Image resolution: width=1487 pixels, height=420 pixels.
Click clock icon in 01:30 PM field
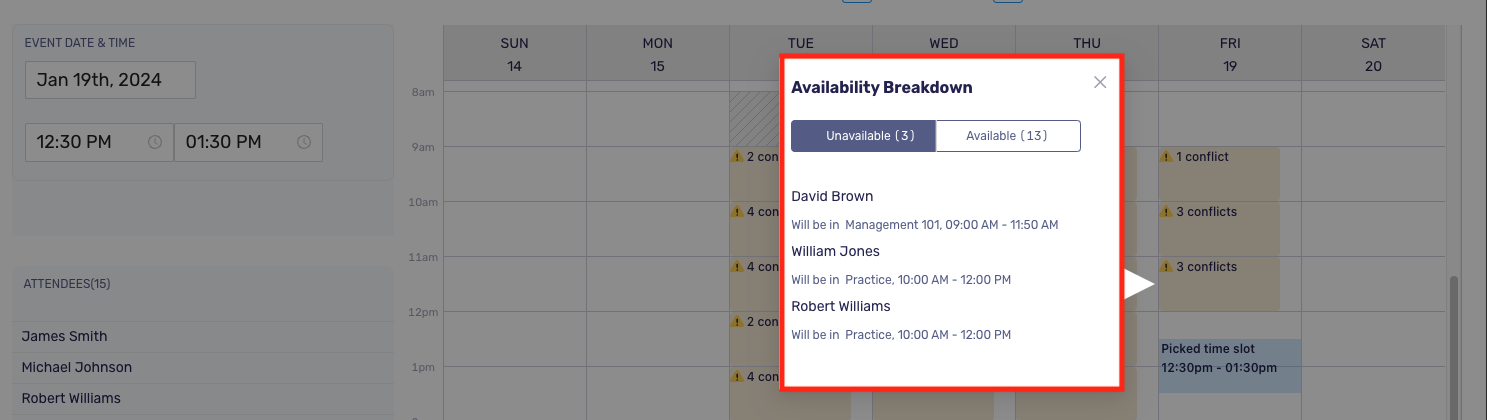tap(304, 142)
